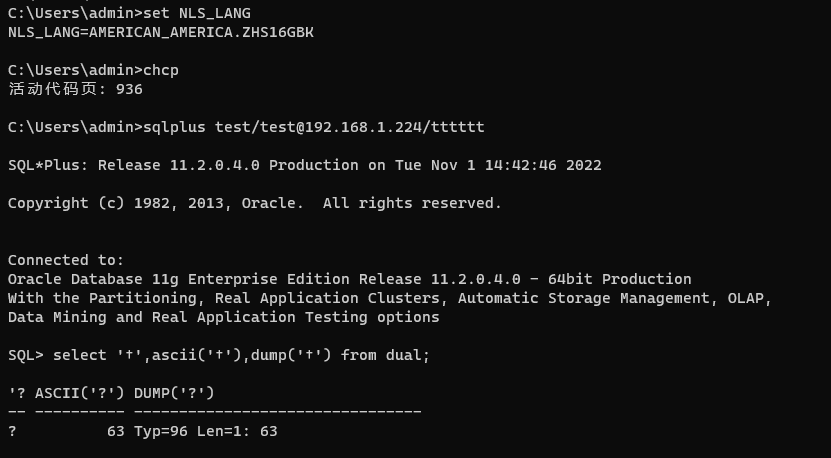Click the ascii result value 63
The image size is (831, 458).
(116, 431)
